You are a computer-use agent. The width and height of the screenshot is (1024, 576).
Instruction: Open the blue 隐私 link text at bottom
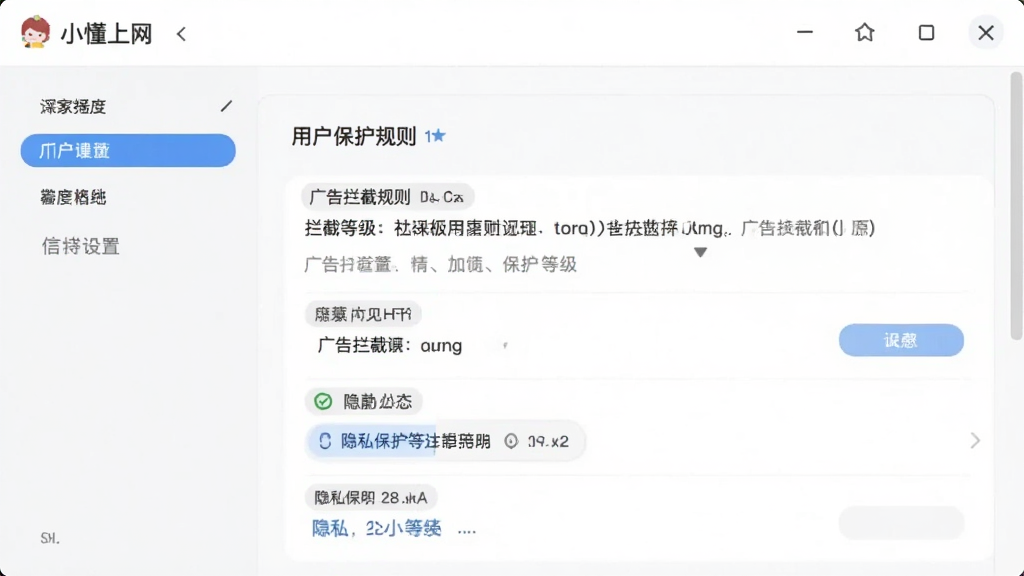click(x=377, y=528)
